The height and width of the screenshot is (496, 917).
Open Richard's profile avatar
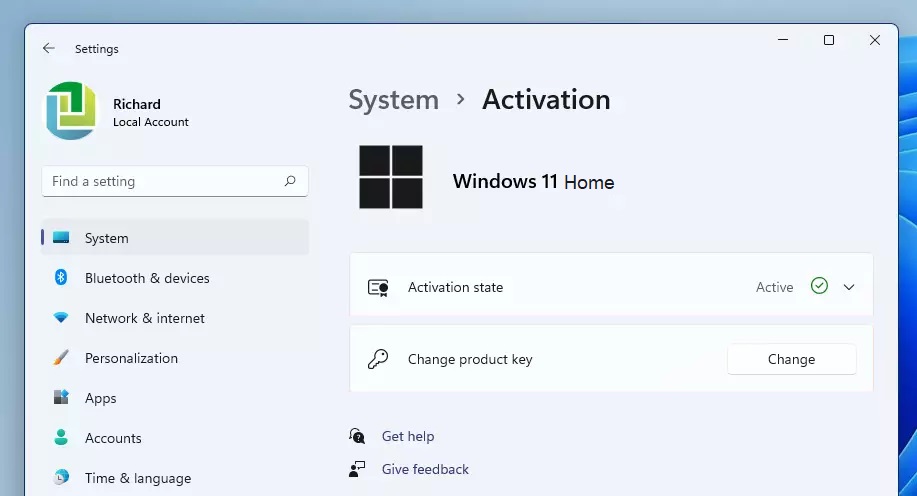(71, 111)
